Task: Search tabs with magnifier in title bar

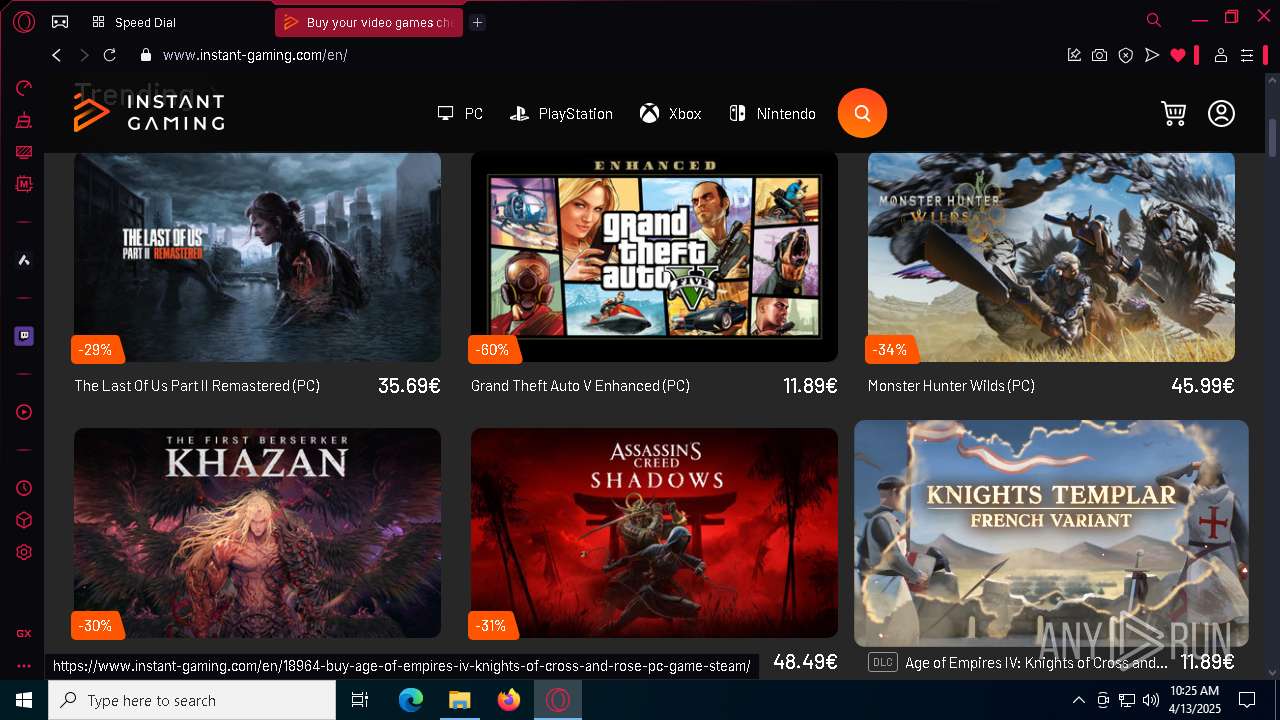Action: (1153, 19)
